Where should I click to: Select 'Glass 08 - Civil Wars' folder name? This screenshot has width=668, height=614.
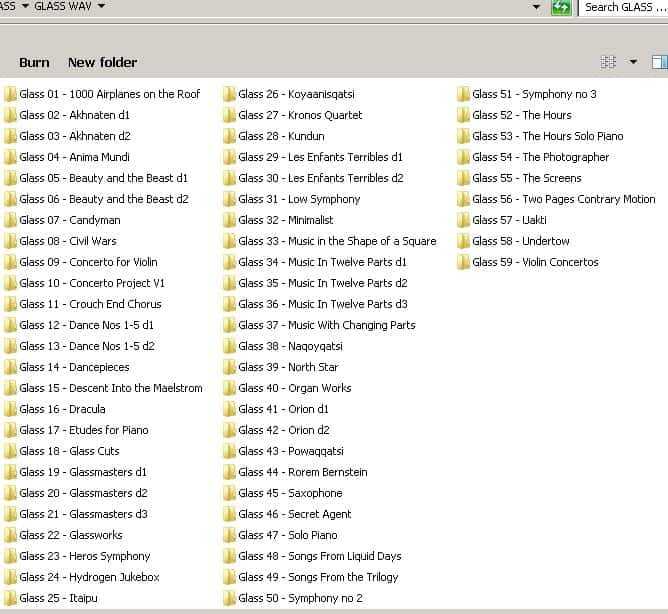(x=68, y=241)
